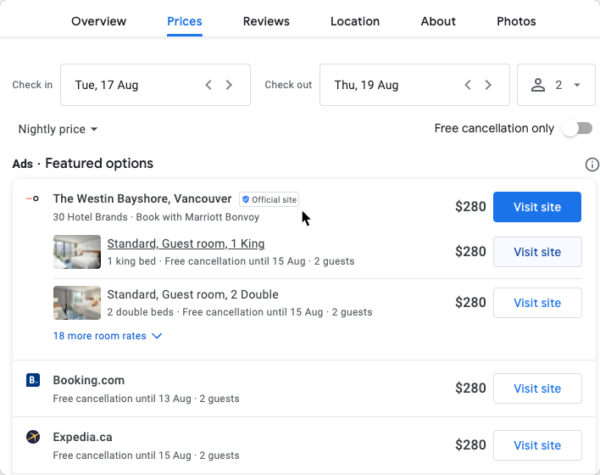Go to previous check-in date
The width and height of the screenshot is (600, 475).
pyautogui.click(x=209, y=85)
